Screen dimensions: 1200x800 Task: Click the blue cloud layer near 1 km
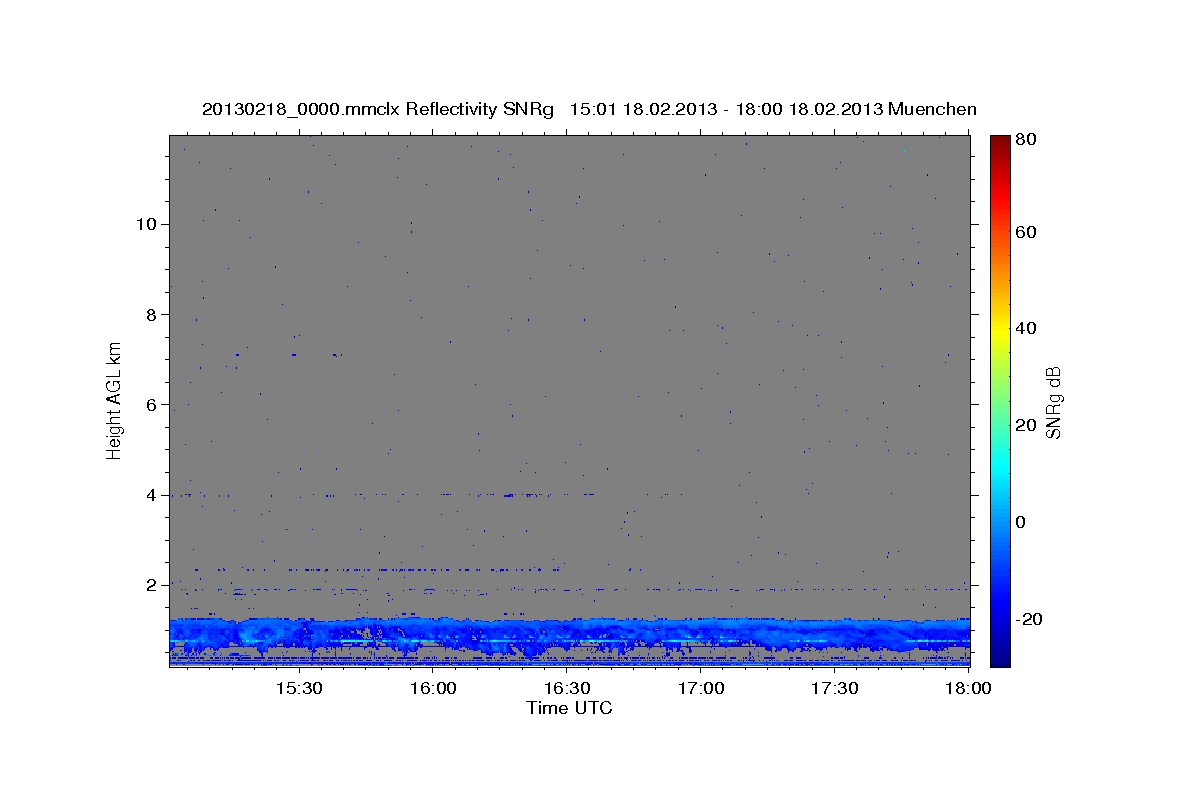coord(569,634)
